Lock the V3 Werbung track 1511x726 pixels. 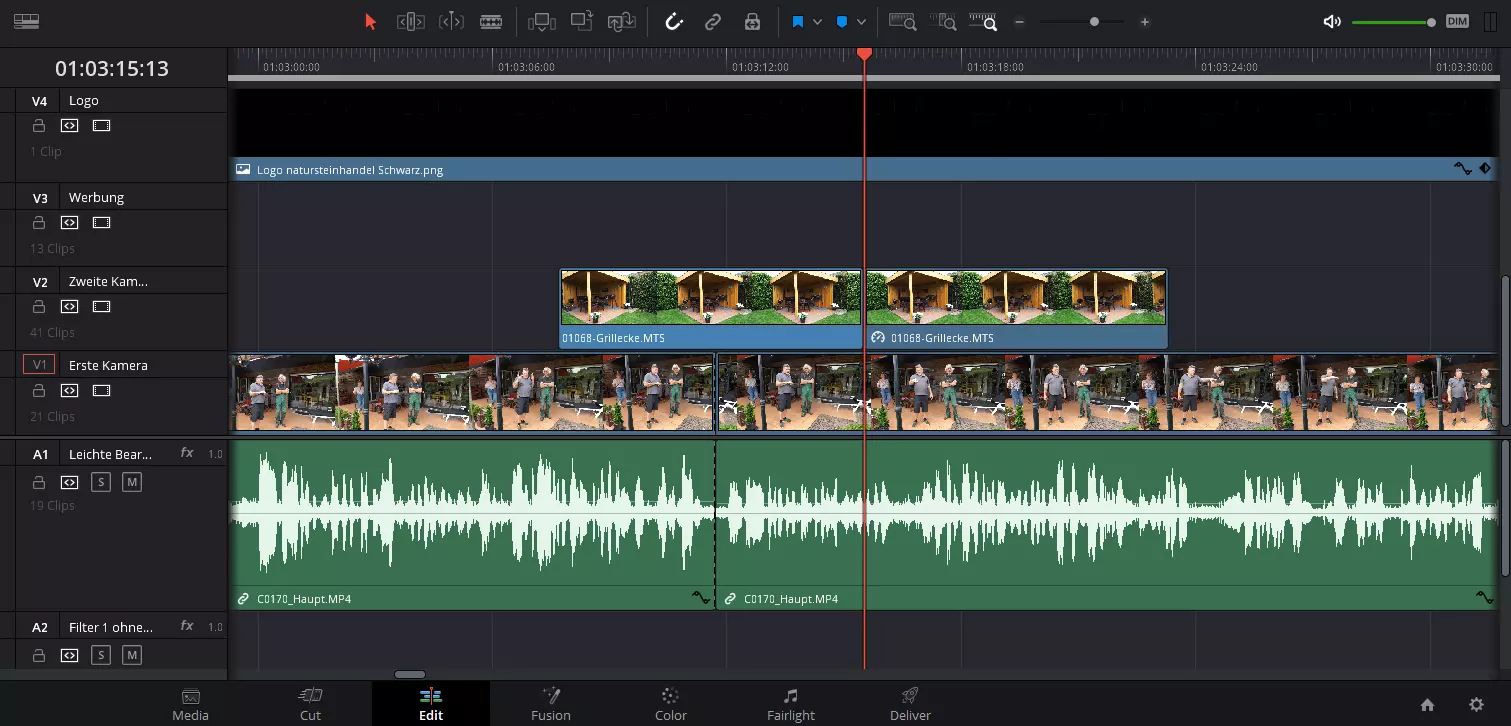(38, 223)
